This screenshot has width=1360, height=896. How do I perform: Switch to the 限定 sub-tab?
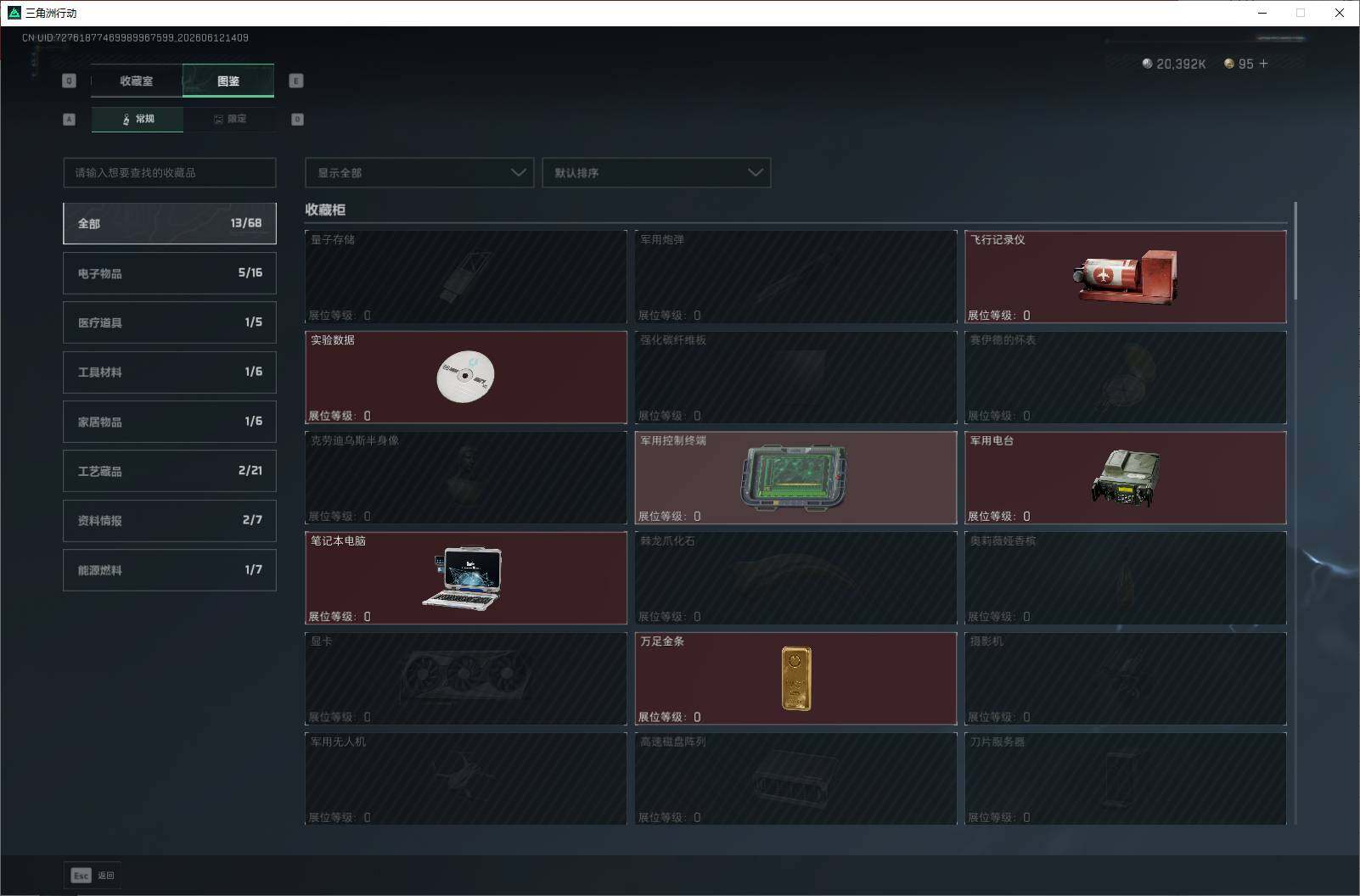coord(229,120)
